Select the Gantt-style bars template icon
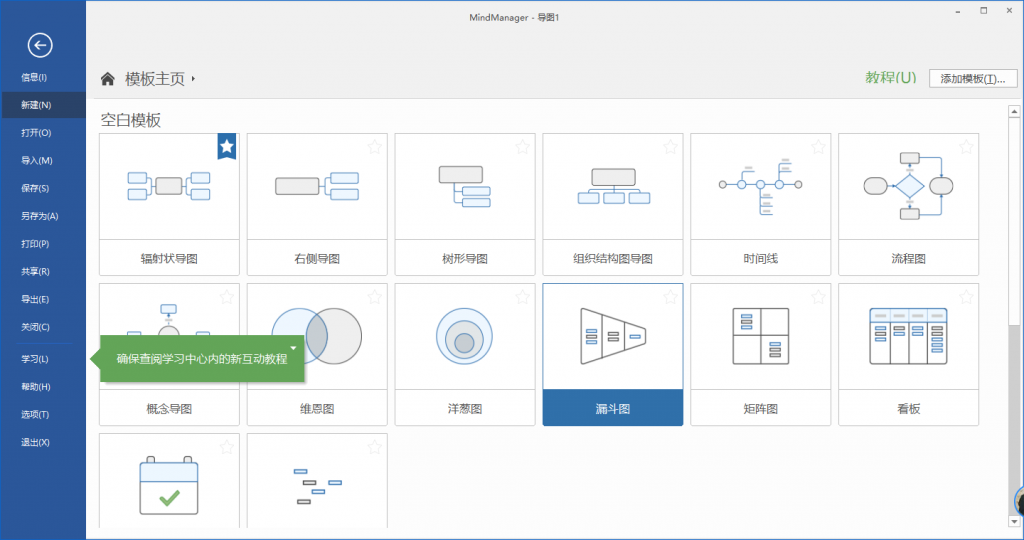1024x540 pixels. pos(317,486)
